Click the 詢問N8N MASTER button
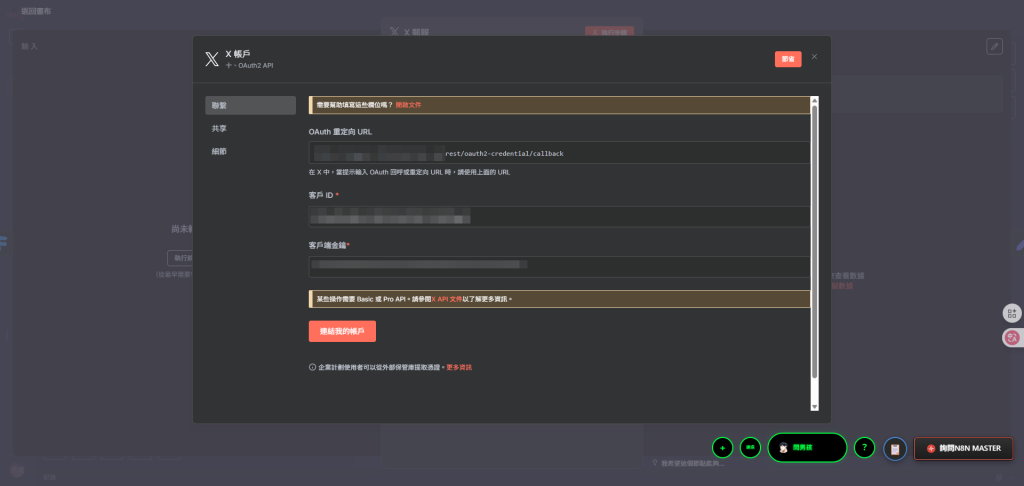Screen dimensions: 1024x486 point(963,448)
